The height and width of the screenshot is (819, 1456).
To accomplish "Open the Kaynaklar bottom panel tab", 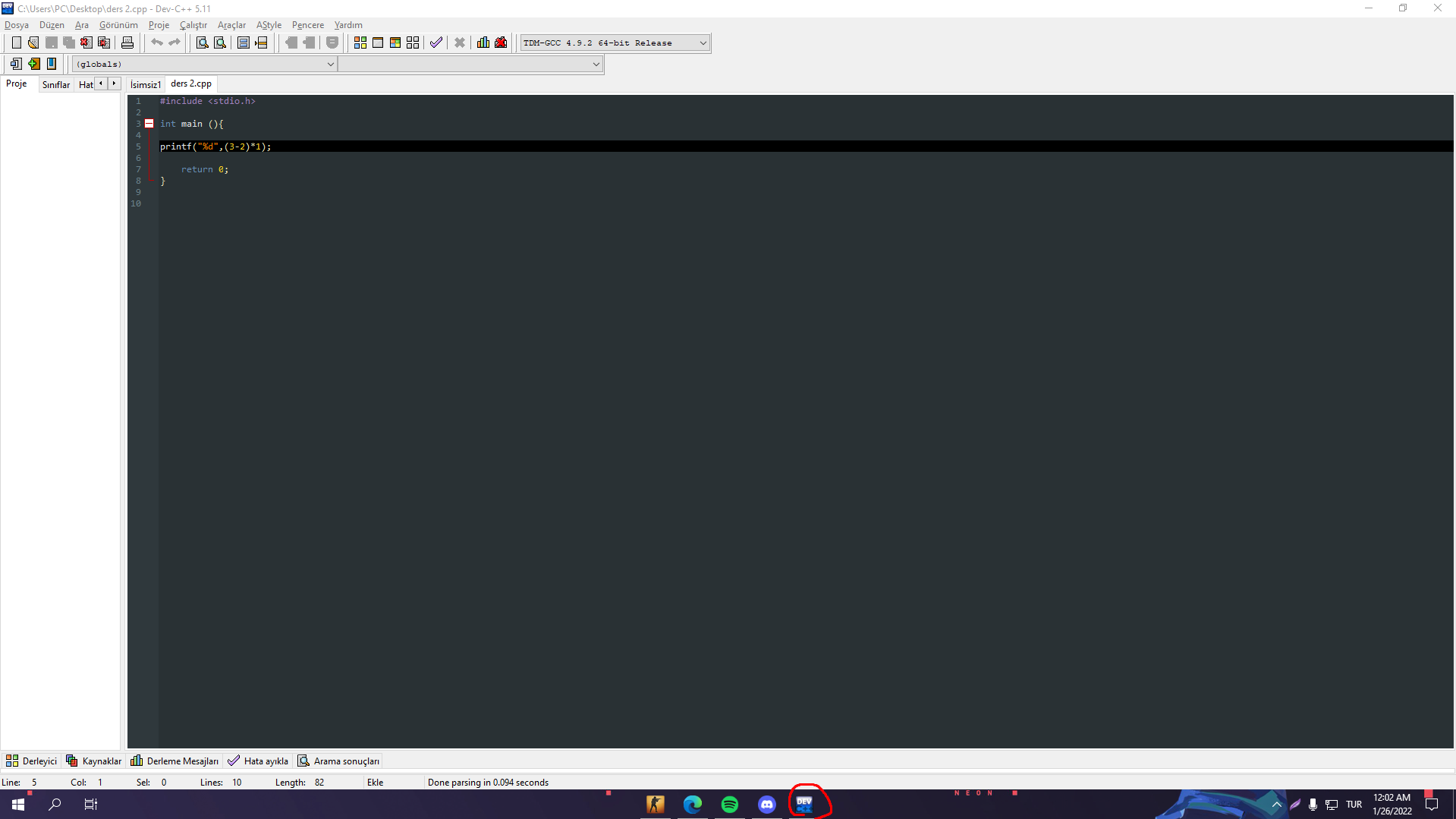I will click(94, 761).
